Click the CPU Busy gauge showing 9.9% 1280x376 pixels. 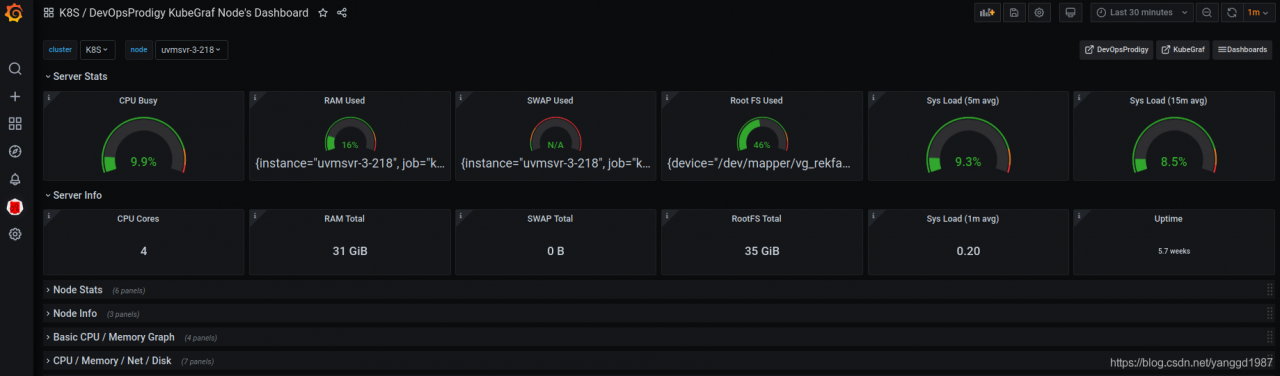pyautogui.click(x=144, y=146)
